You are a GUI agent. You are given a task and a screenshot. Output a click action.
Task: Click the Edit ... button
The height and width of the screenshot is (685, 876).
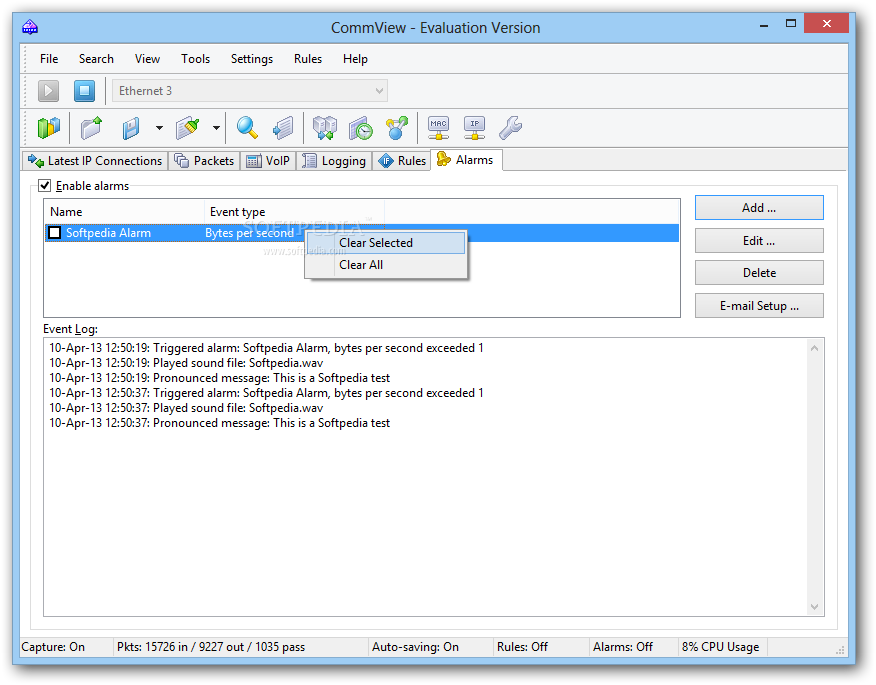coord(759,241)
